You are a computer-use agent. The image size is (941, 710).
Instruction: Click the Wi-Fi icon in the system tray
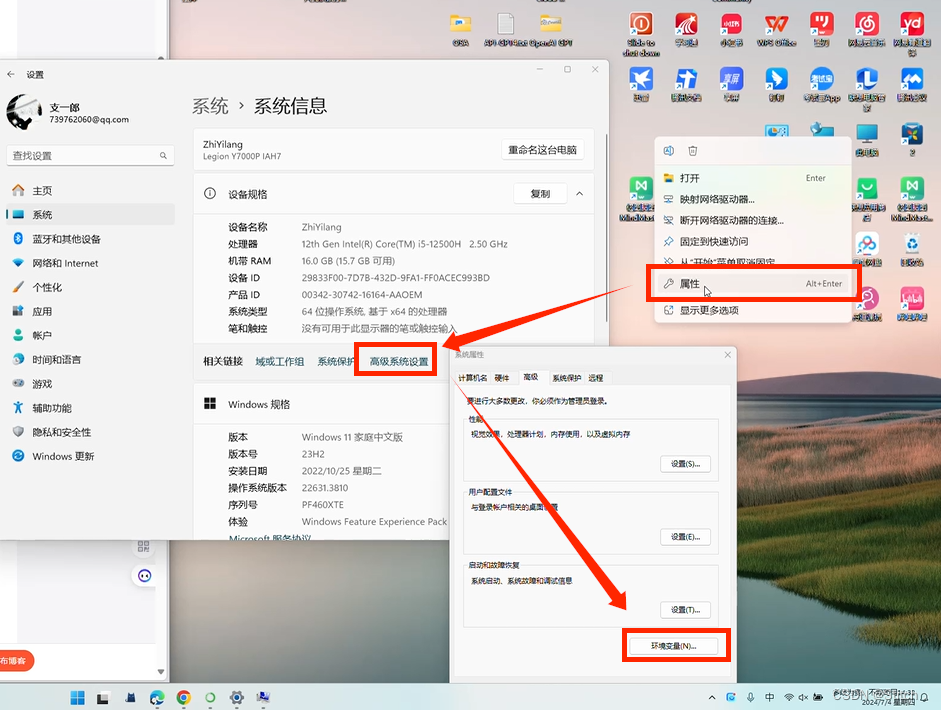(787, 697)
